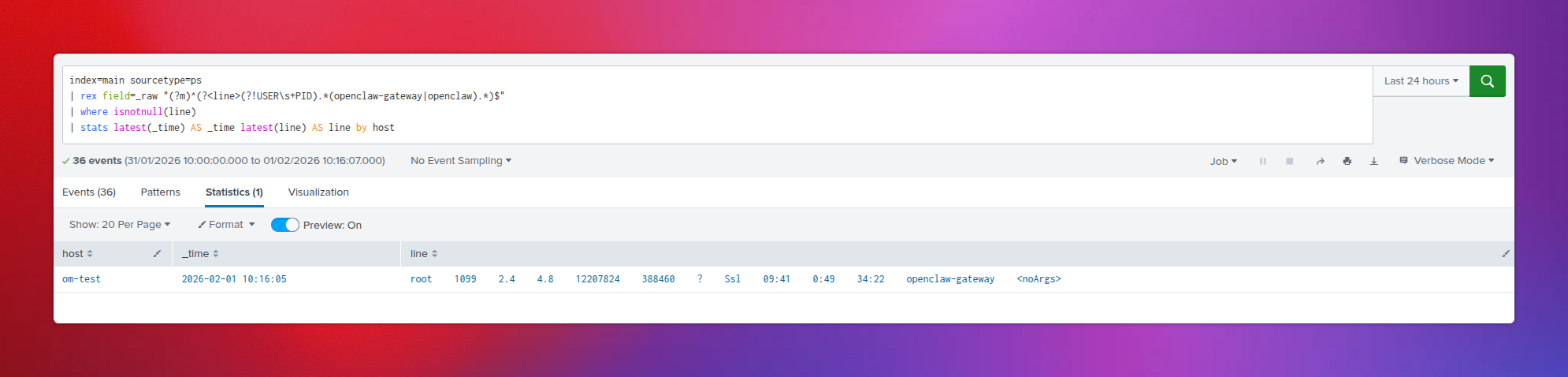Open the Last 24 hours time picker

point(1421,81)
